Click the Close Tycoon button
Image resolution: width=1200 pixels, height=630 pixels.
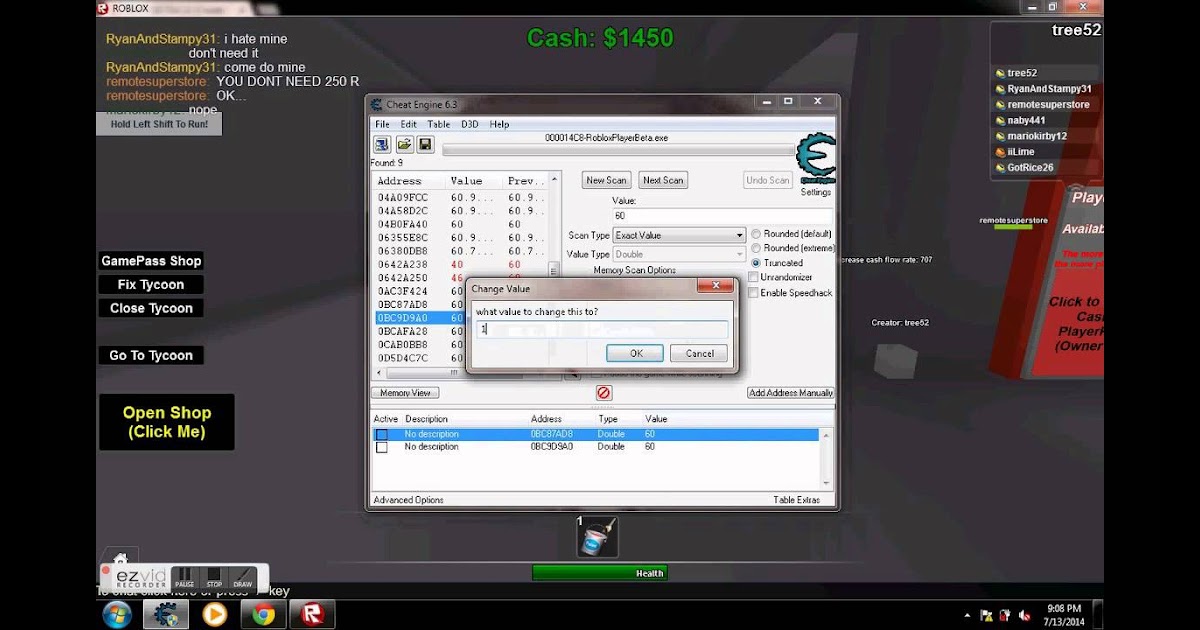click(151, 309)
